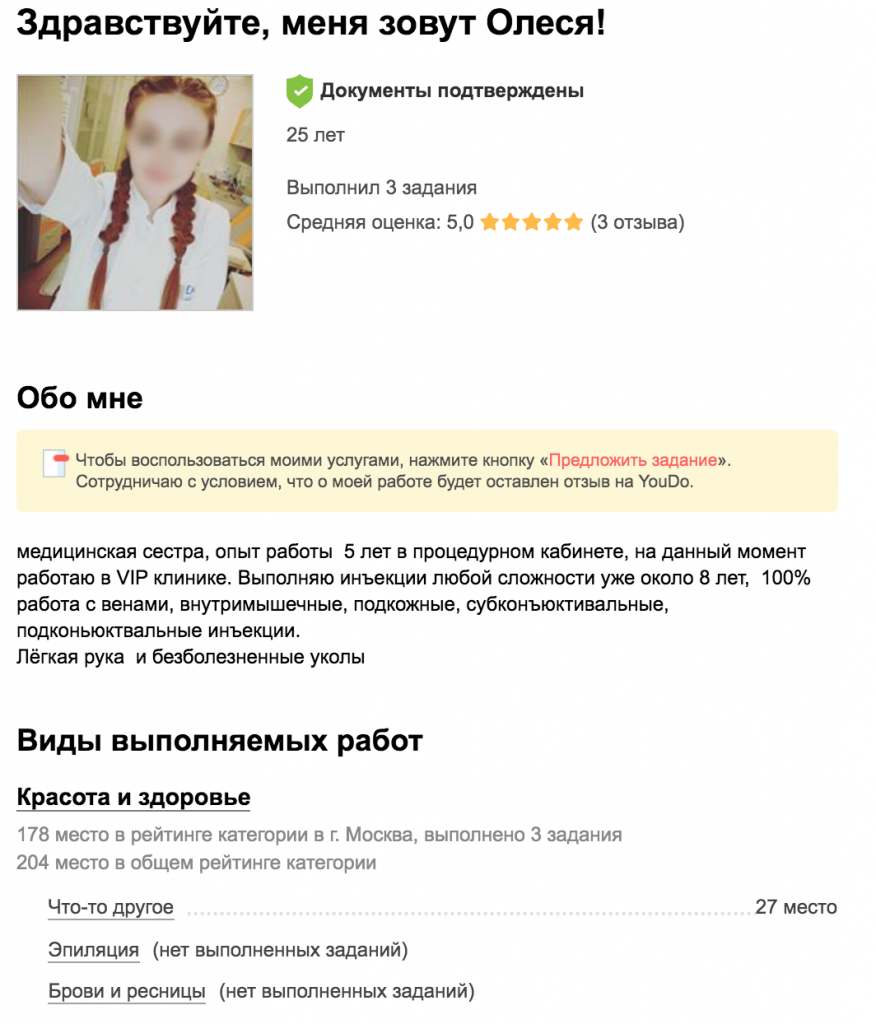Click the 'Виды выполняемых работ' heading
The image size is (876, 1024).
pos(219,741)
